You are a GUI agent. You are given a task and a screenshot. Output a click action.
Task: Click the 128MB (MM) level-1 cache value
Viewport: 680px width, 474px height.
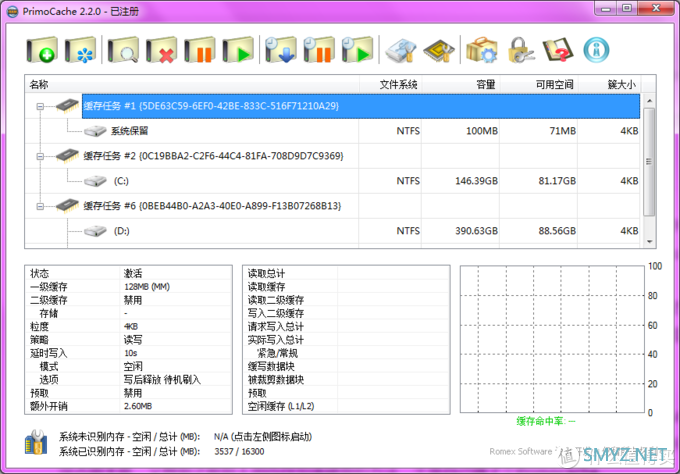(147, 287)
